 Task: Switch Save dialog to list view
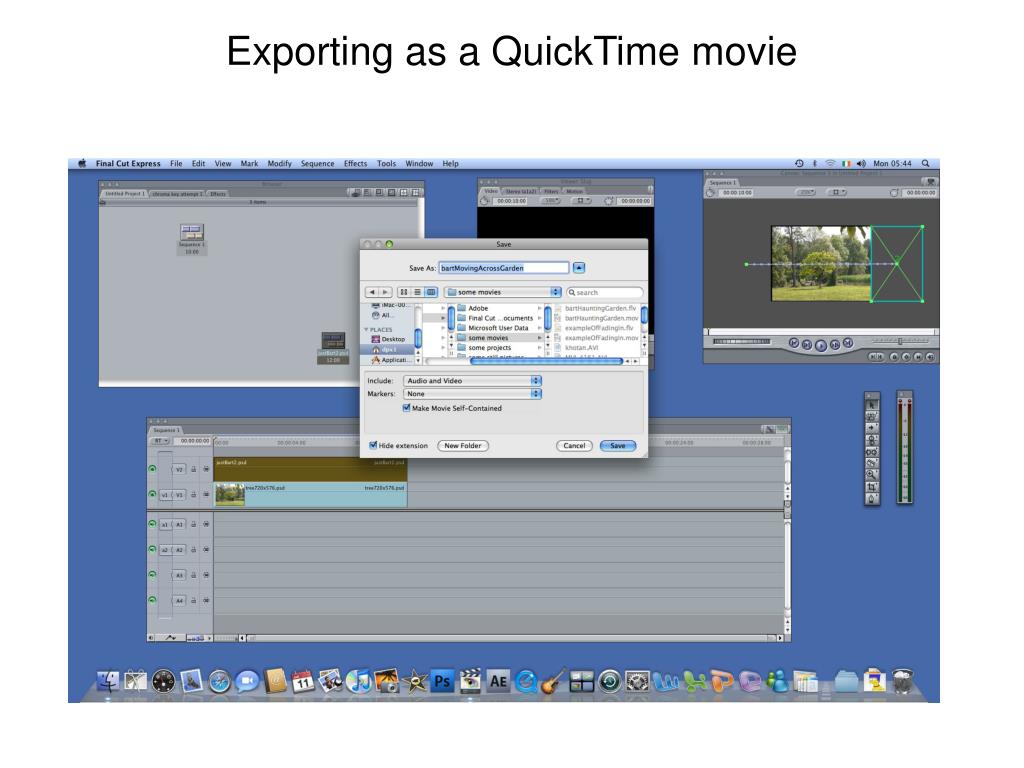click(417, 292)
